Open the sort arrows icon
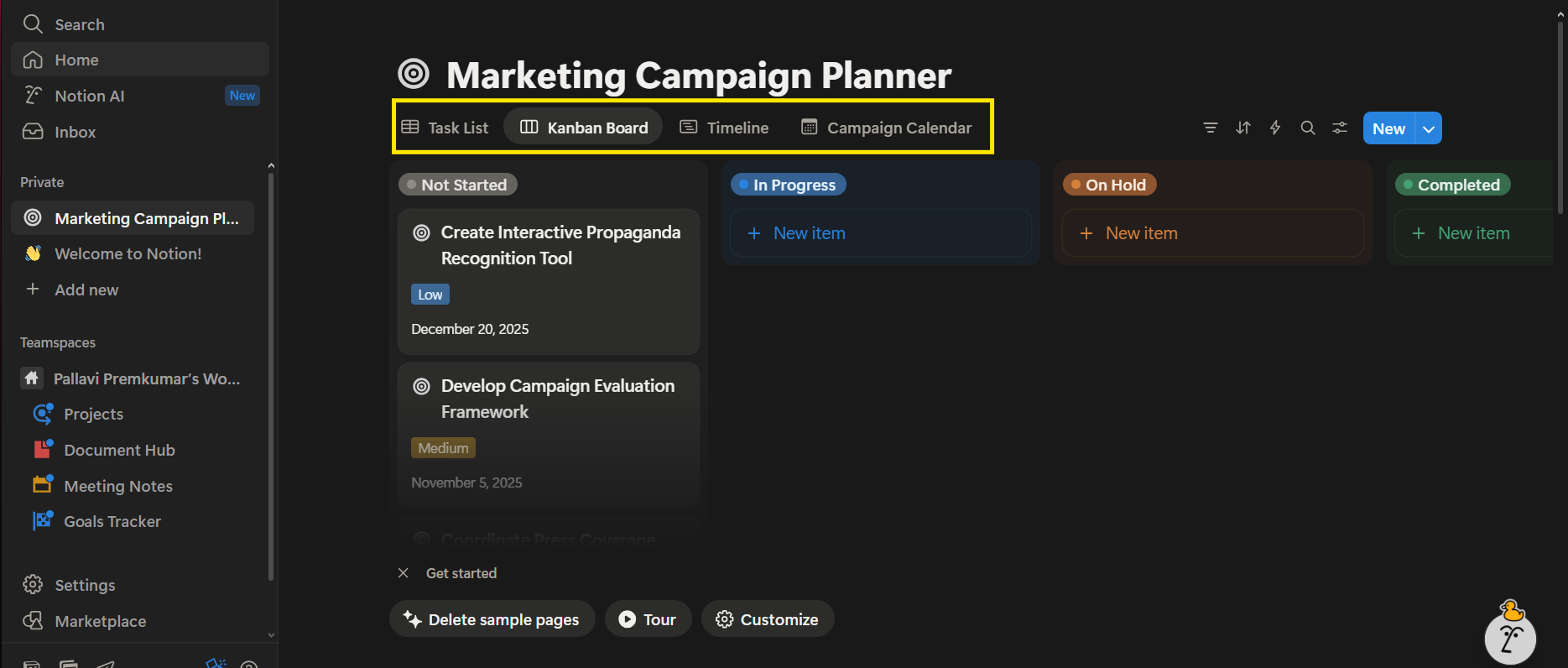Viewport: 1568px width, 668px height. (1242, 128)
